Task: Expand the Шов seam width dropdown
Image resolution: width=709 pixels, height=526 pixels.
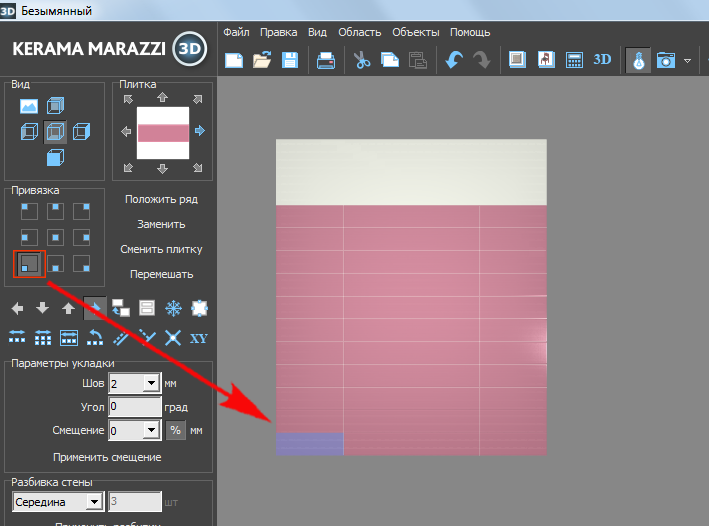Action: click(150, 383)
